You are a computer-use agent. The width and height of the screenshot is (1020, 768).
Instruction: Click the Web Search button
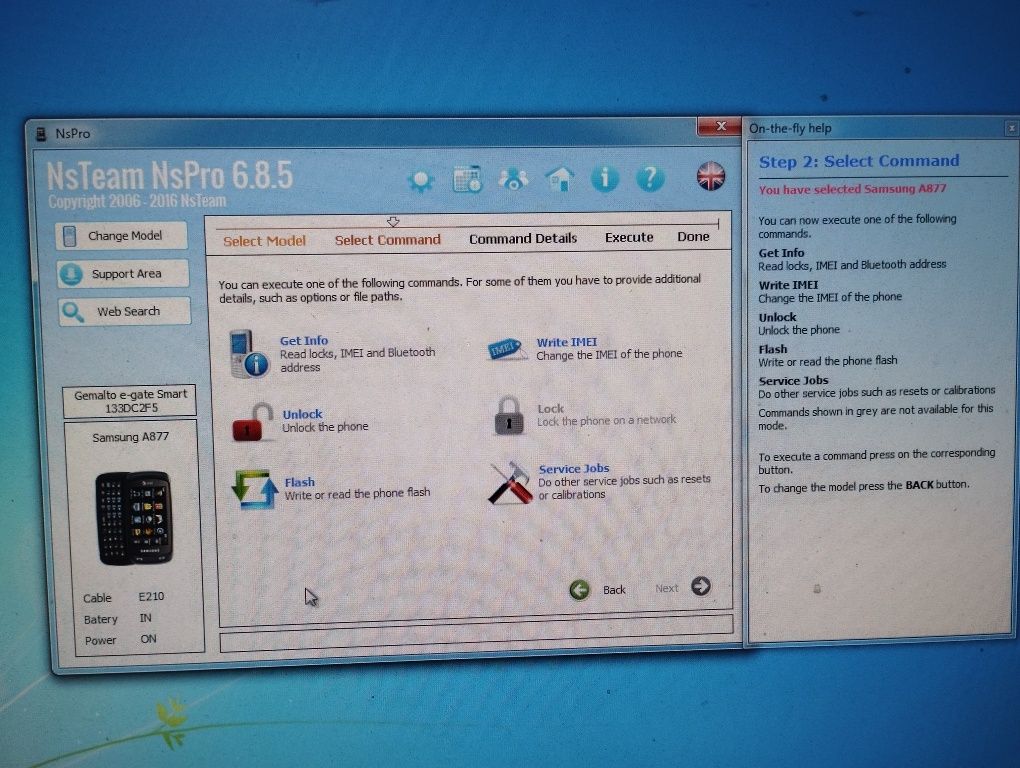(125, 311)
